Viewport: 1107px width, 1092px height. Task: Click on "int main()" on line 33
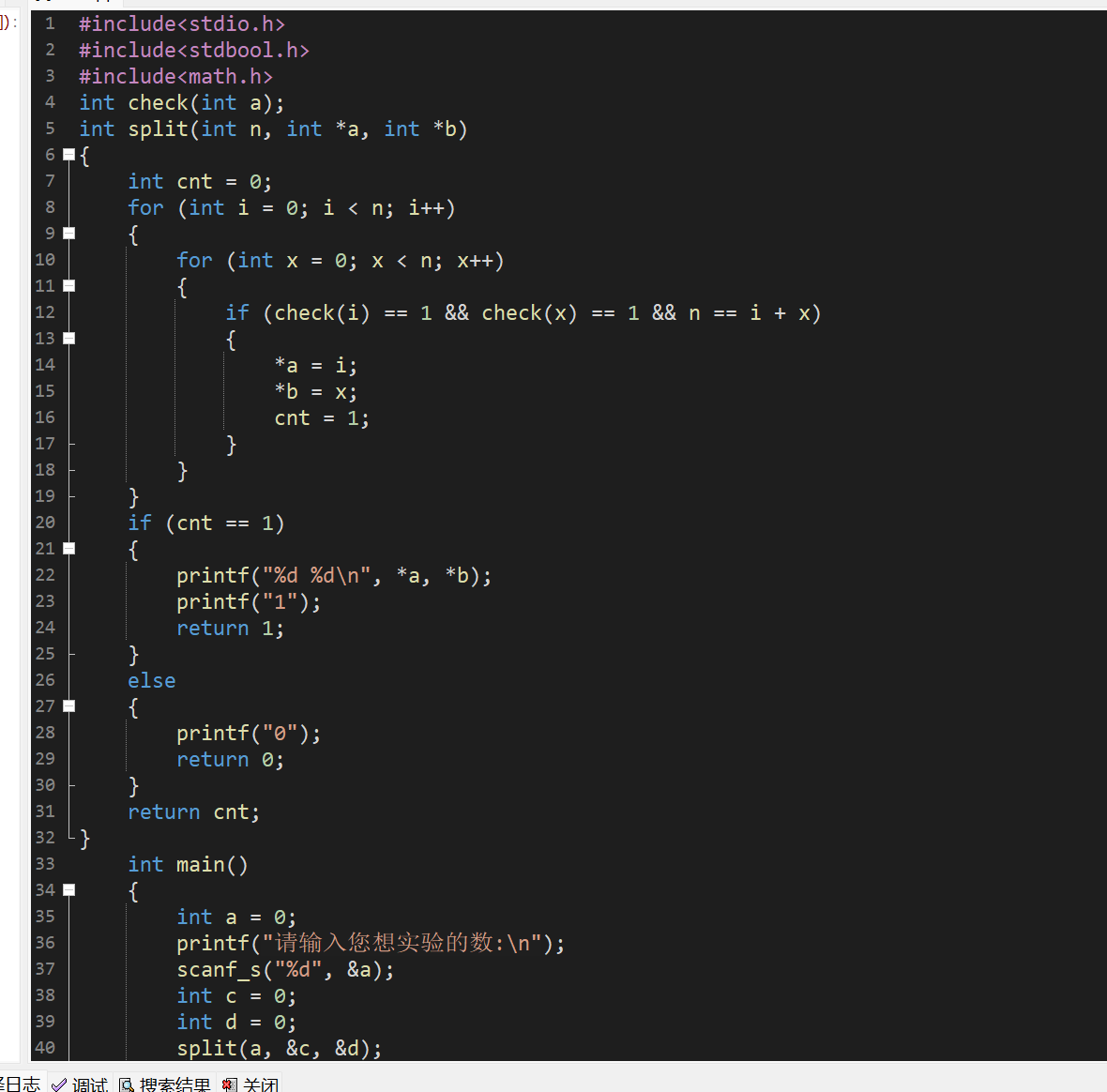tap(188, 865)
